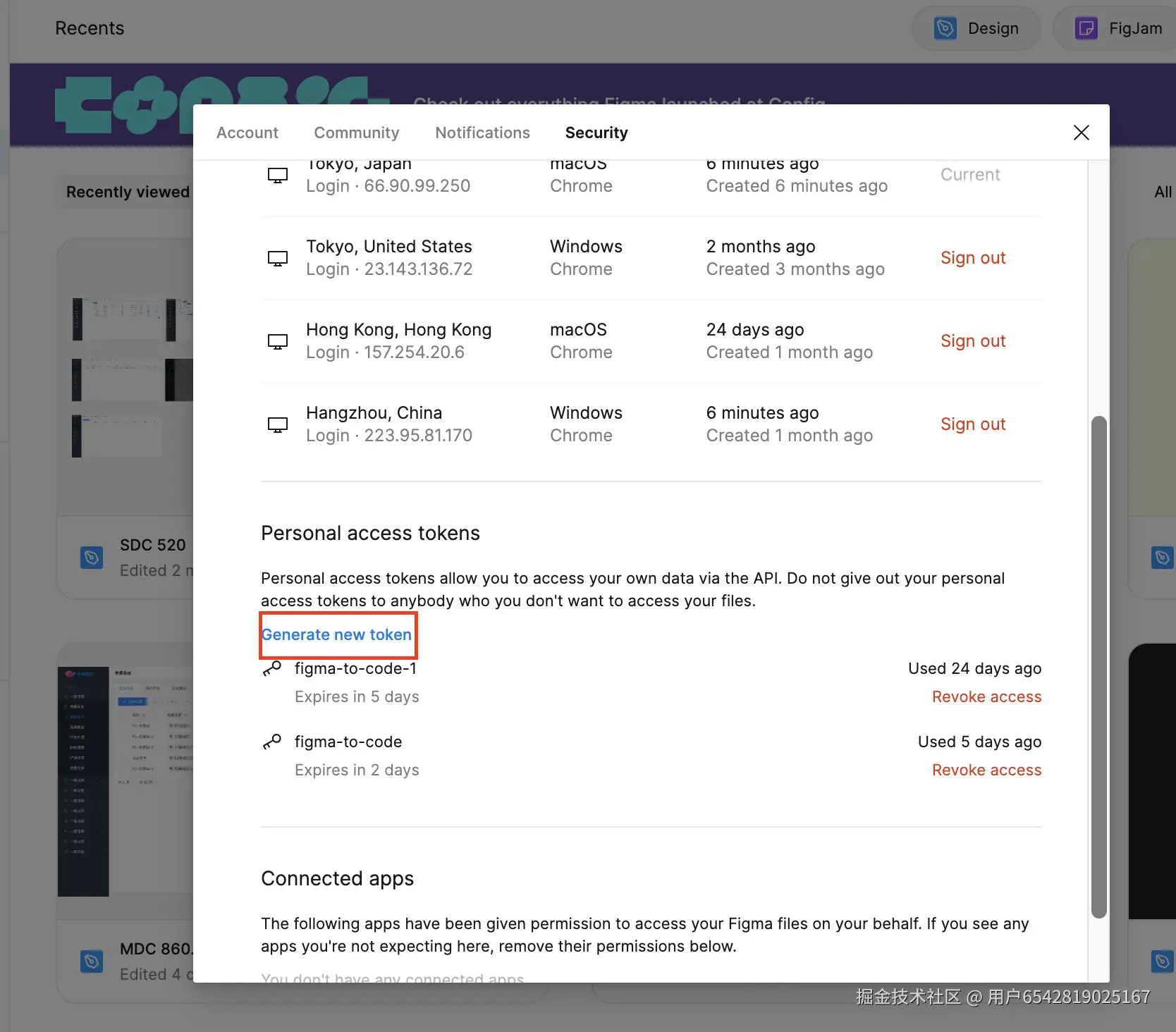Screen dimensions: 1176x1032
Task: Click the monitor icon for the Tokyo, Japan session
Action: pyautogui.click(x=278, y=175)
